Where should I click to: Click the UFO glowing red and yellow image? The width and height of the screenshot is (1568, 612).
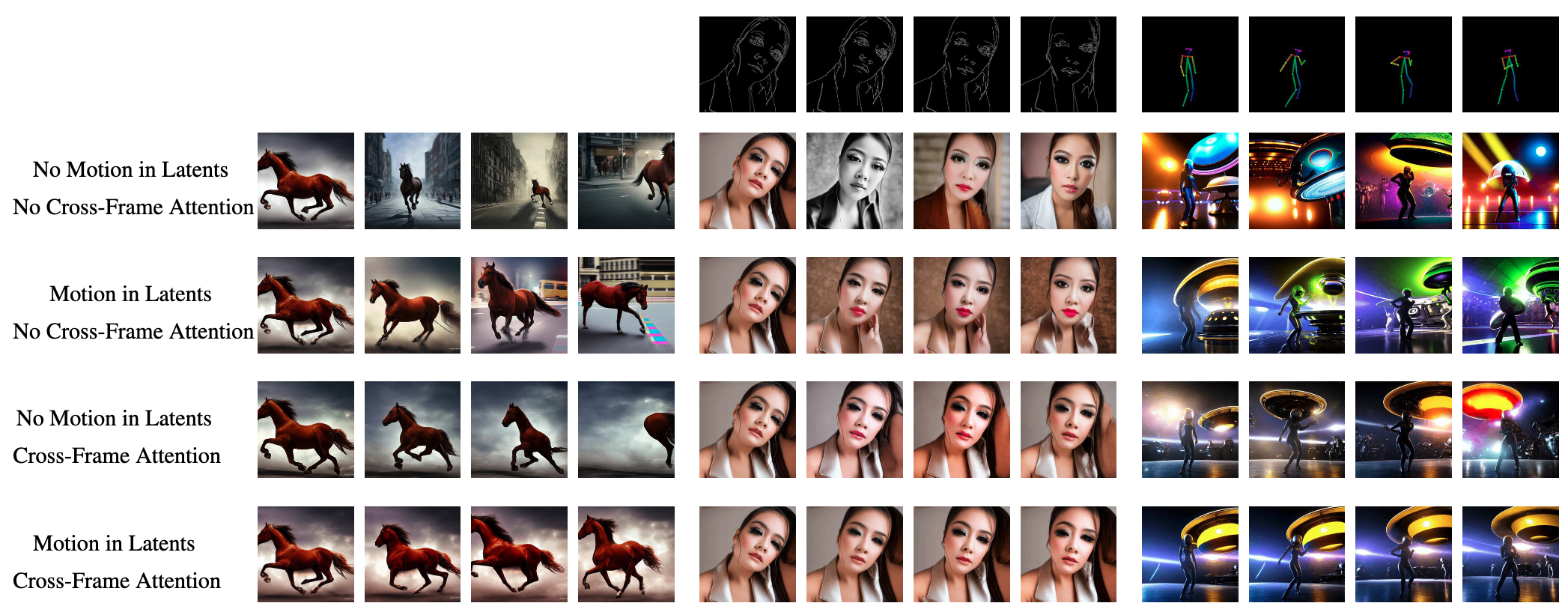[x=1510, y=429]
